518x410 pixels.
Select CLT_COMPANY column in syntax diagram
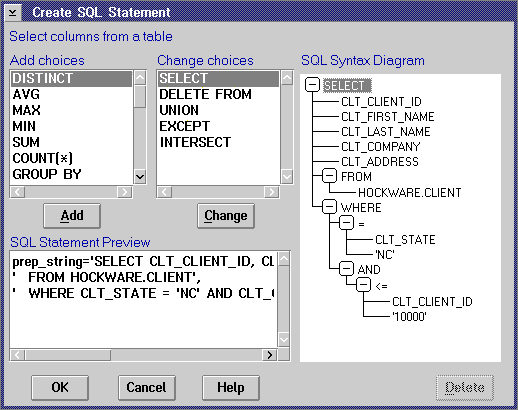pos(381,147)
